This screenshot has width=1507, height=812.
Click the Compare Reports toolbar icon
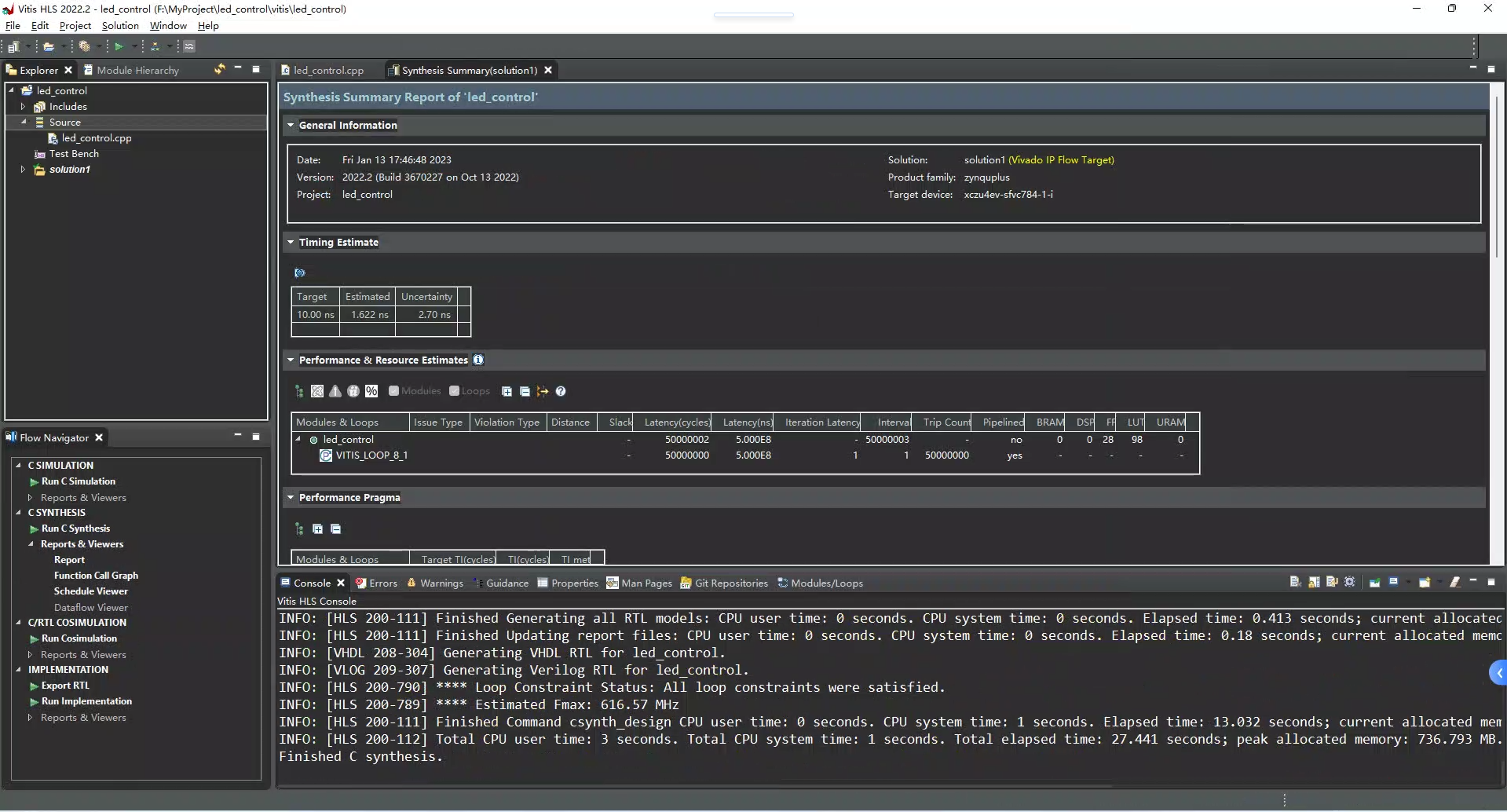[x=155, y=47]
